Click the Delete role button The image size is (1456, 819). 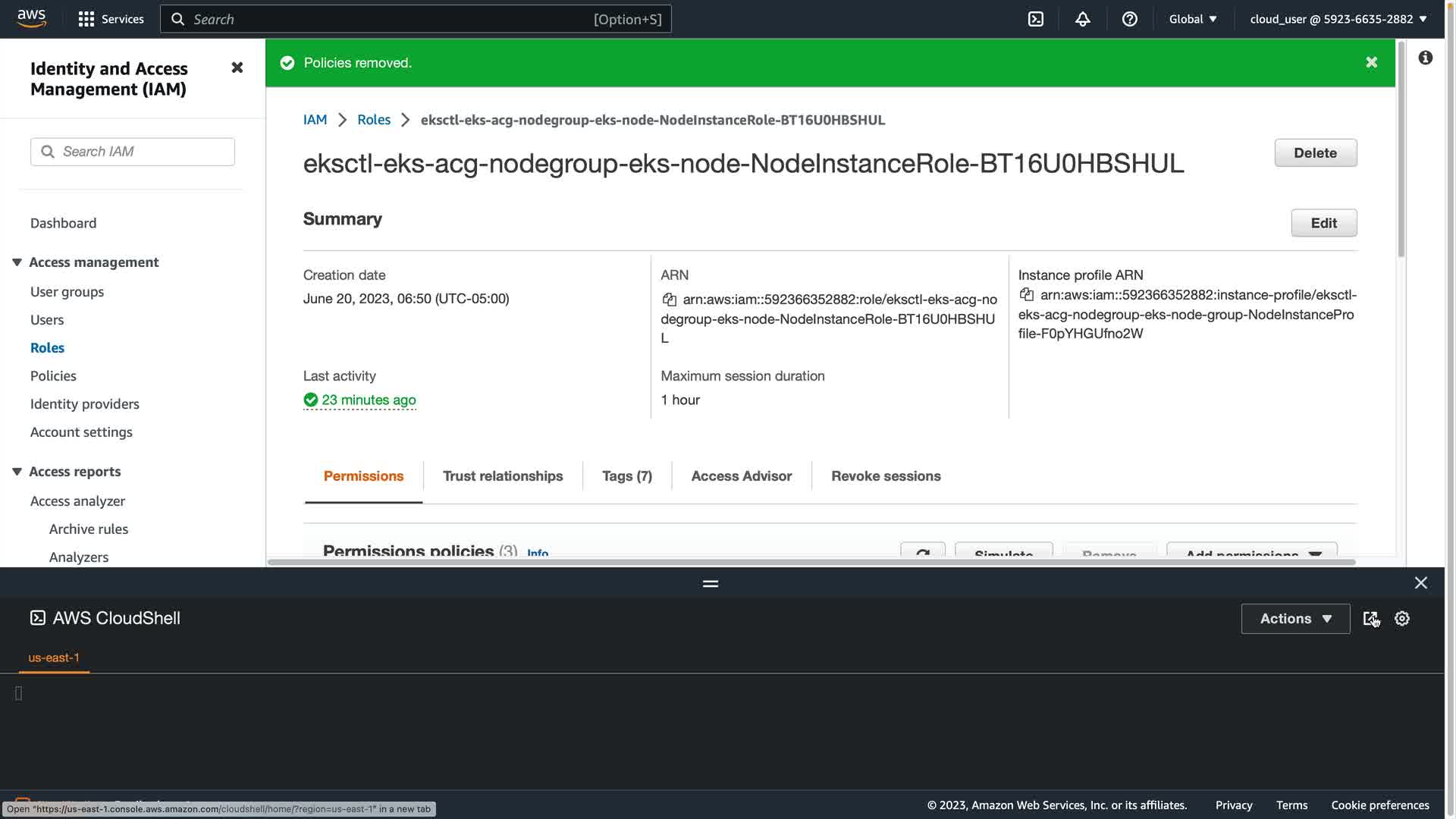pyautogui.click(x=1315, y=153)
